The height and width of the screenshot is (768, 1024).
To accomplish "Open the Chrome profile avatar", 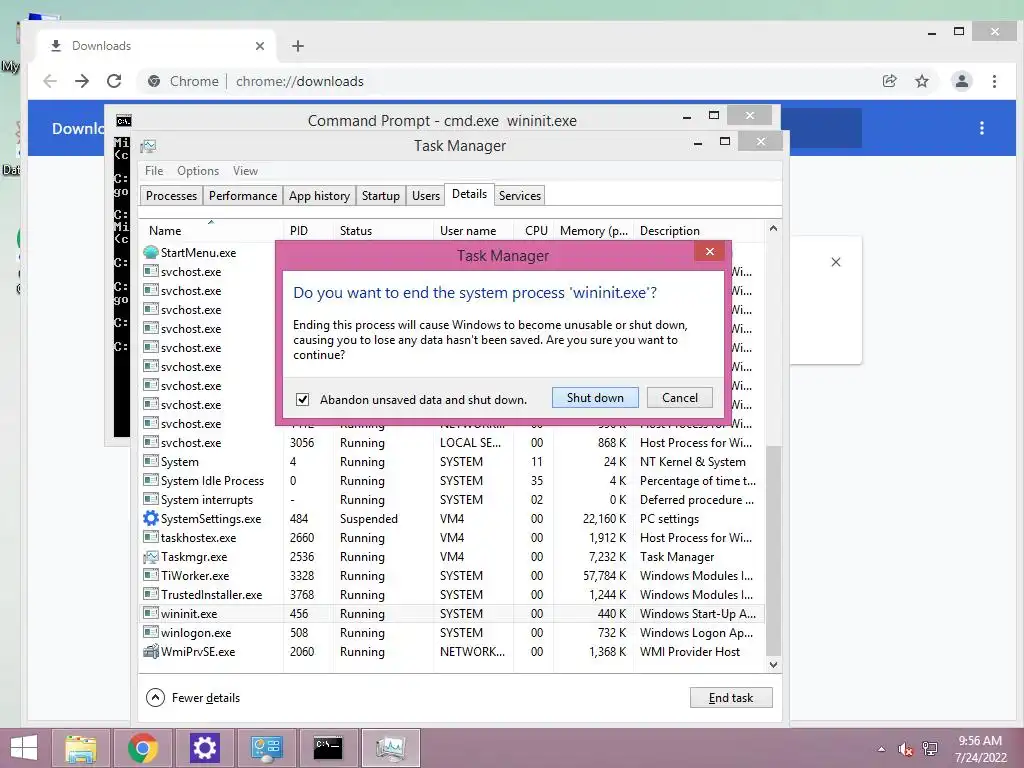I will click(962, 81).
